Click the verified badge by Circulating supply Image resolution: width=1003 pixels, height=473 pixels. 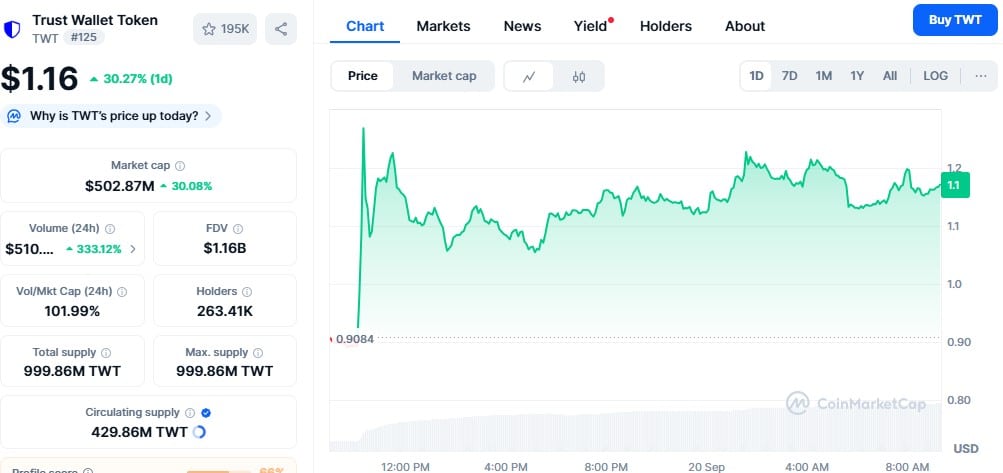point(205,413)
